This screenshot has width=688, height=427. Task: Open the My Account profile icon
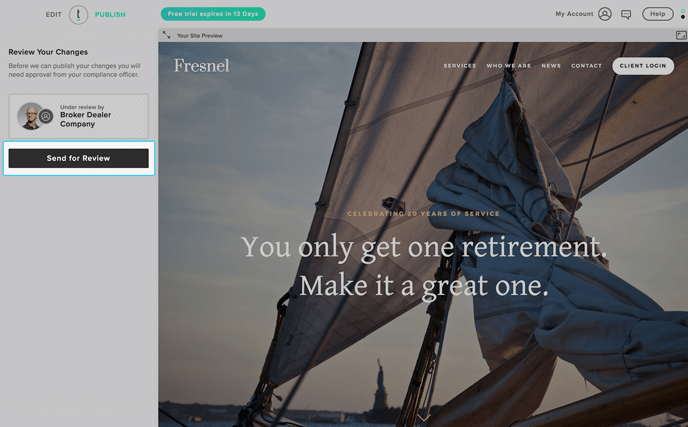click(605, 14)
